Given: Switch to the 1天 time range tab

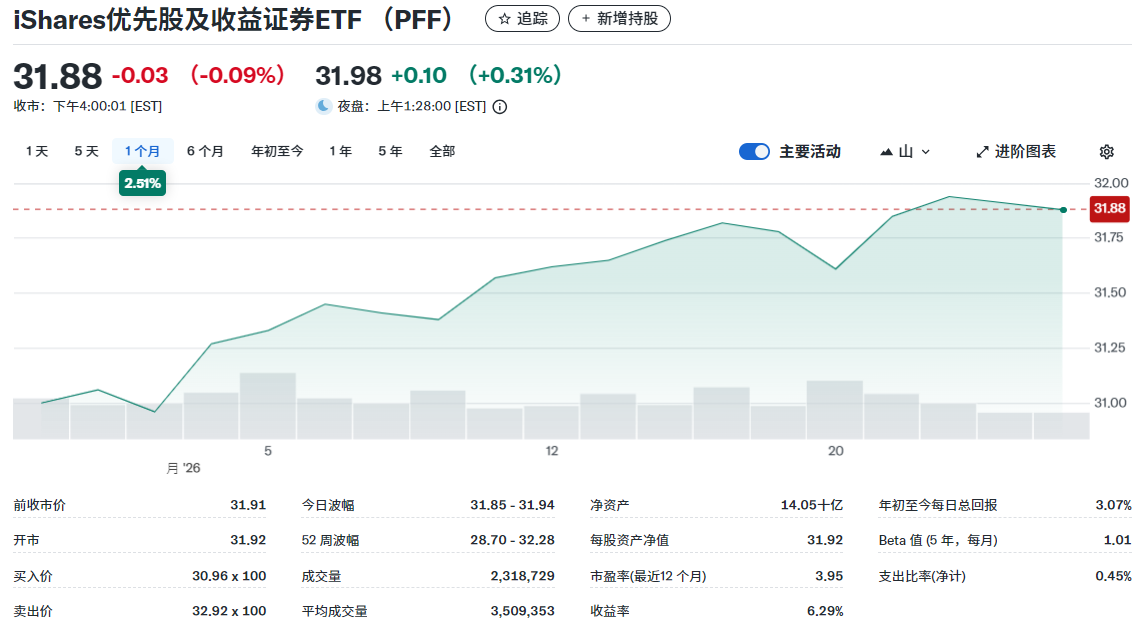Looking at the screenshot, I should [35, 150].
